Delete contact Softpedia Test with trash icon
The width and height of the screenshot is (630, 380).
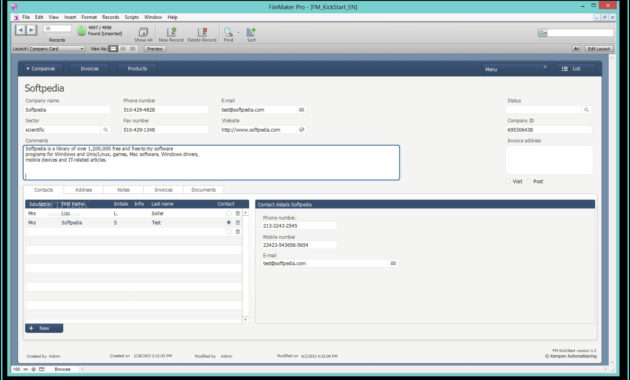pos(237,223)
